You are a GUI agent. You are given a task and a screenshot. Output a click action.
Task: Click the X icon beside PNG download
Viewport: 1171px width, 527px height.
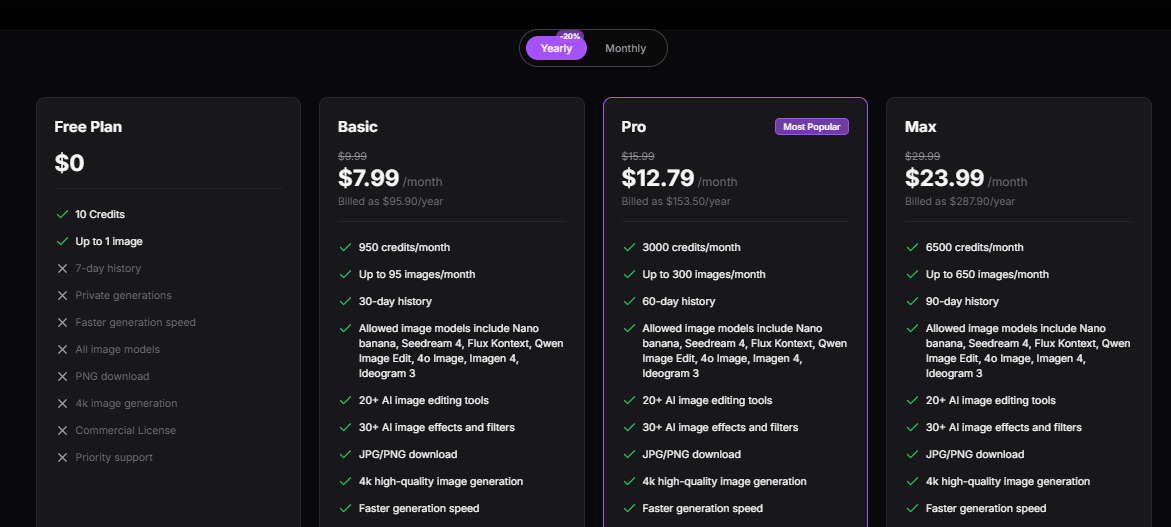(62, 376)
